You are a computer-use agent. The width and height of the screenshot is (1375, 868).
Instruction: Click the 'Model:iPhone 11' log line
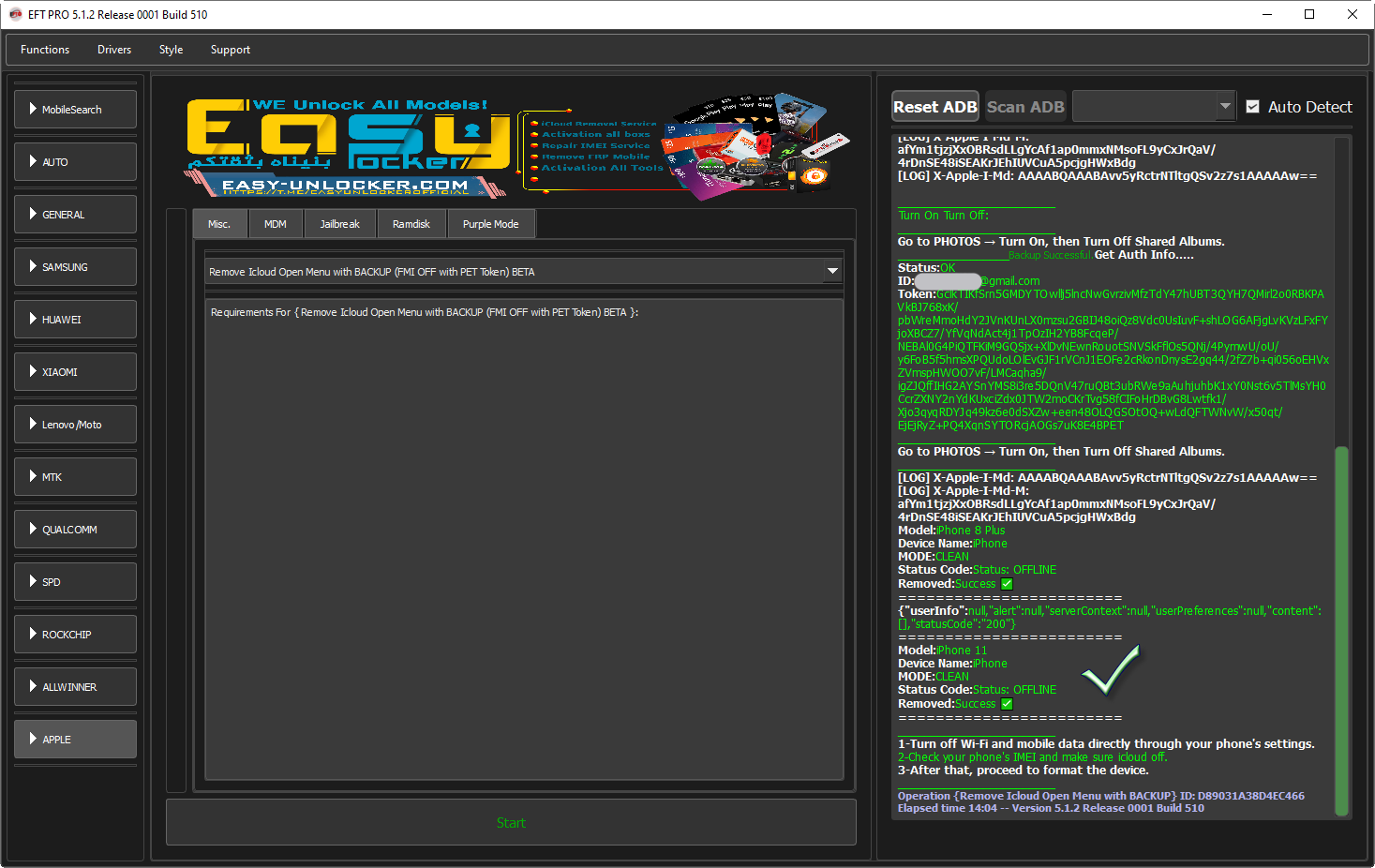tap(942, 650)
